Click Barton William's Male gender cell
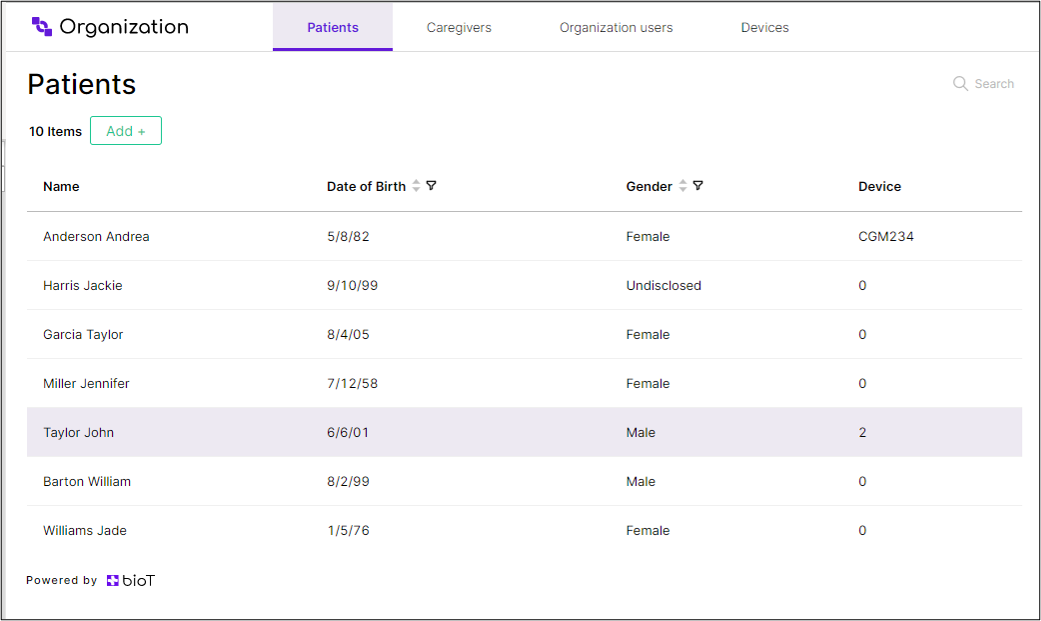The height and width of the screenshot is (621, 1041). point(641,482)
